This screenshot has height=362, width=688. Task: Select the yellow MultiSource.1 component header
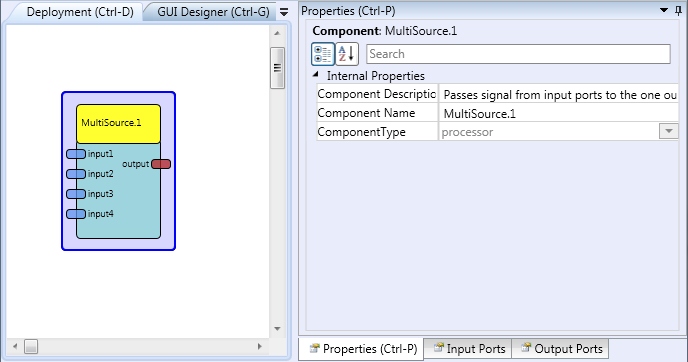click(x=118, y=124)
